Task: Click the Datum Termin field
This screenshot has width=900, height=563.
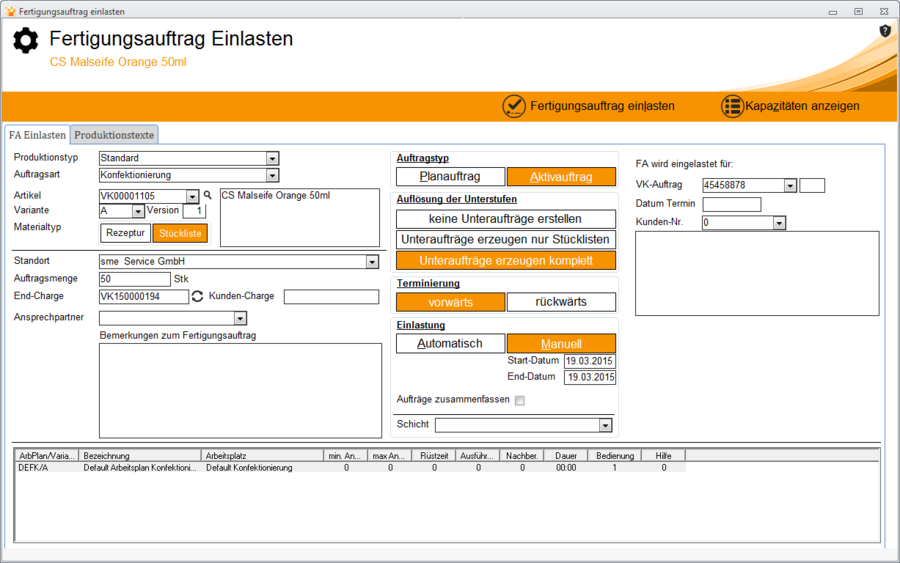Action: pos(732,204)
